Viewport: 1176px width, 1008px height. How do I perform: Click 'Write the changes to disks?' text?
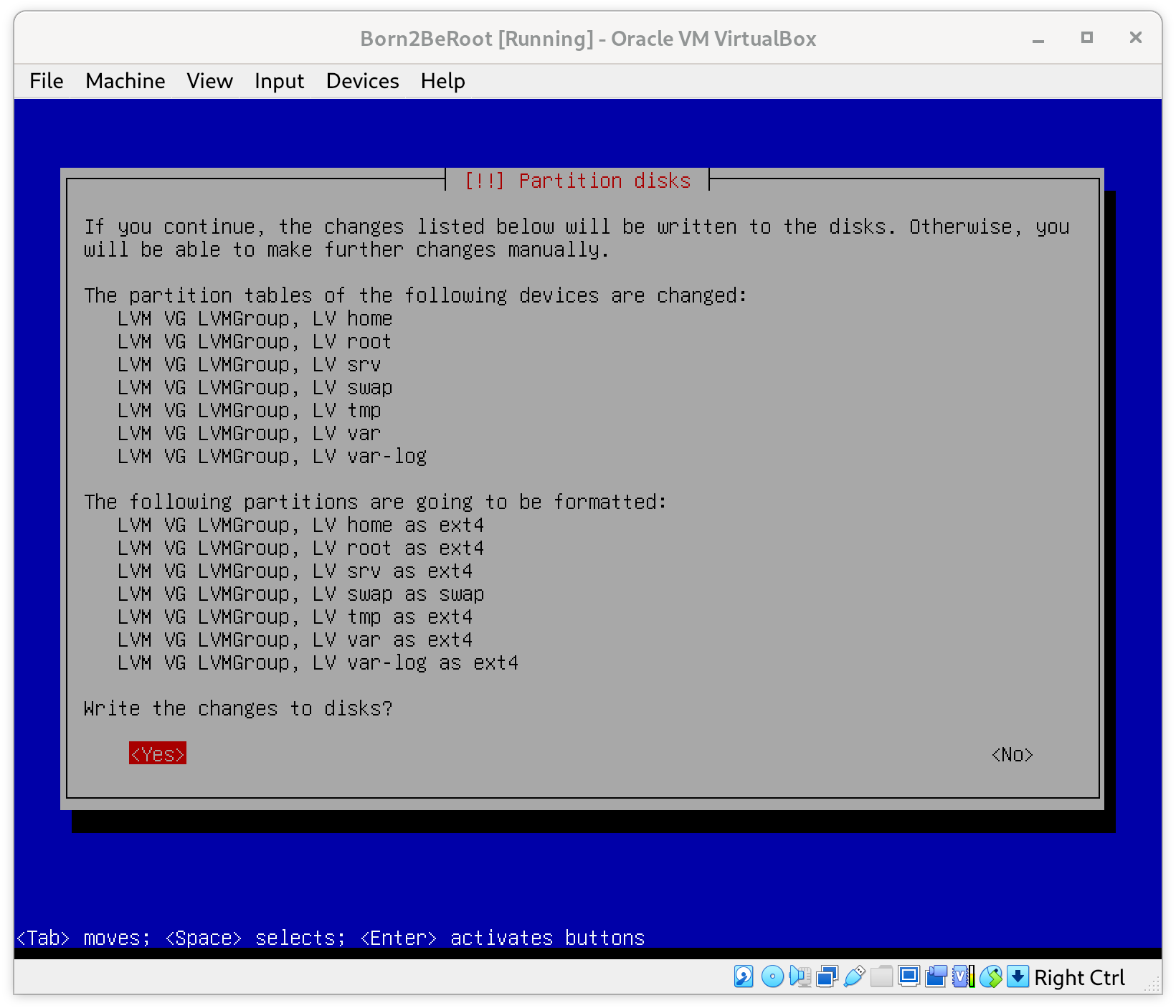(238, 708)
